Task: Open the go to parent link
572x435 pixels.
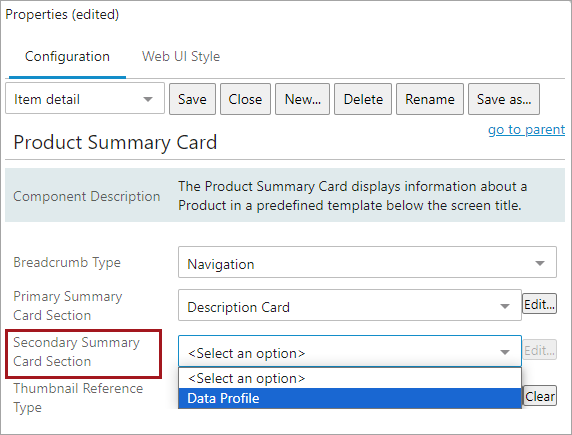Action: [526, 130]
